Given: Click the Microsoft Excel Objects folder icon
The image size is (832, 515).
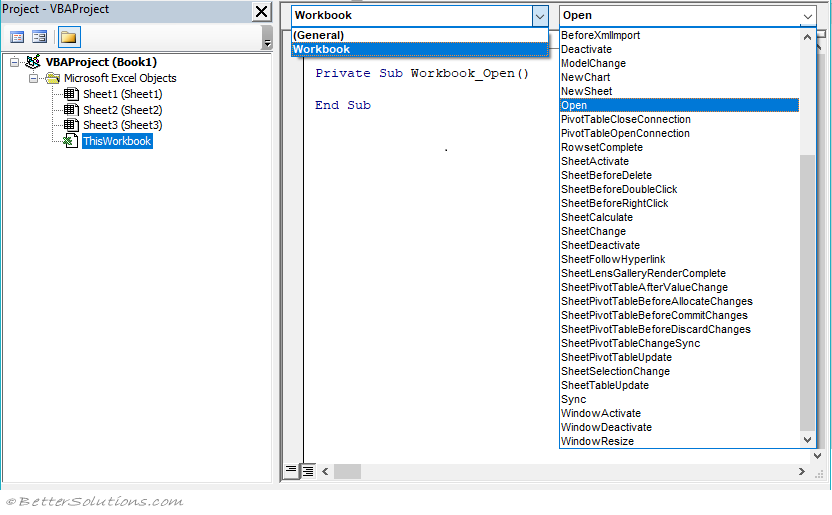Looking at the screenshot, I should click(x=53, y=78).
